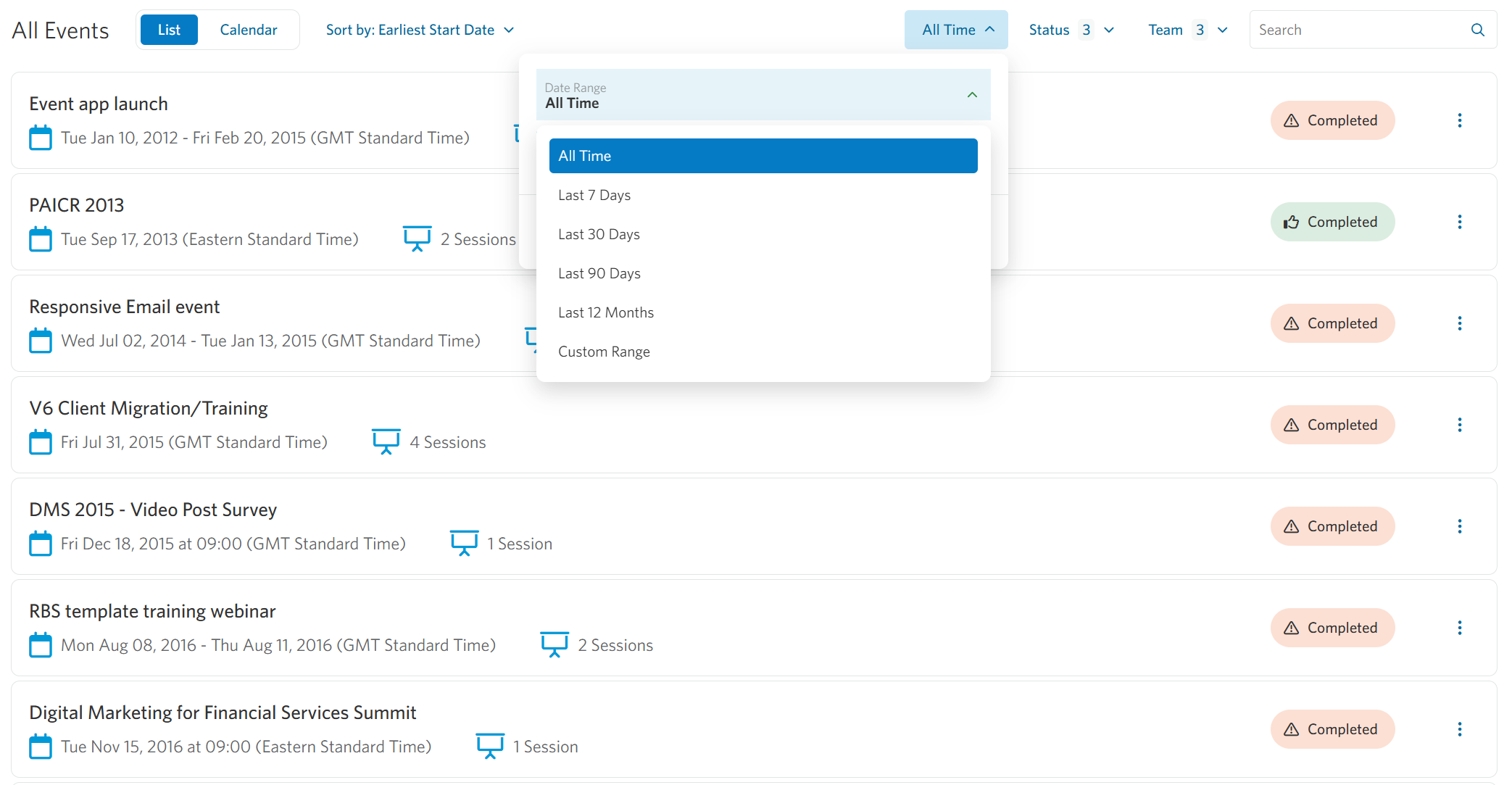Select the Last 12 Months option
Screen dimensions: 1512x785
763,312
